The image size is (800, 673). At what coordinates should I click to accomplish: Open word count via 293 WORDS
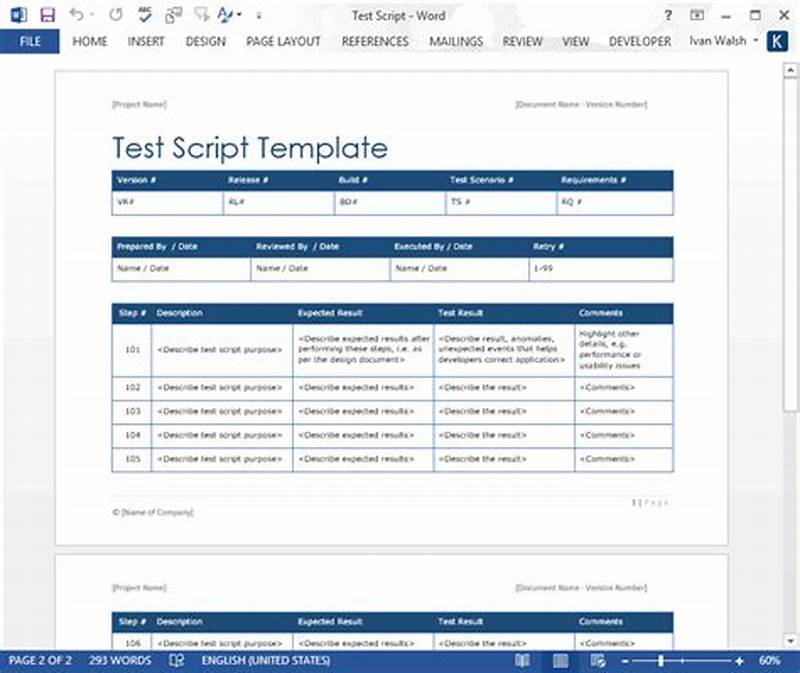[119, 661]
